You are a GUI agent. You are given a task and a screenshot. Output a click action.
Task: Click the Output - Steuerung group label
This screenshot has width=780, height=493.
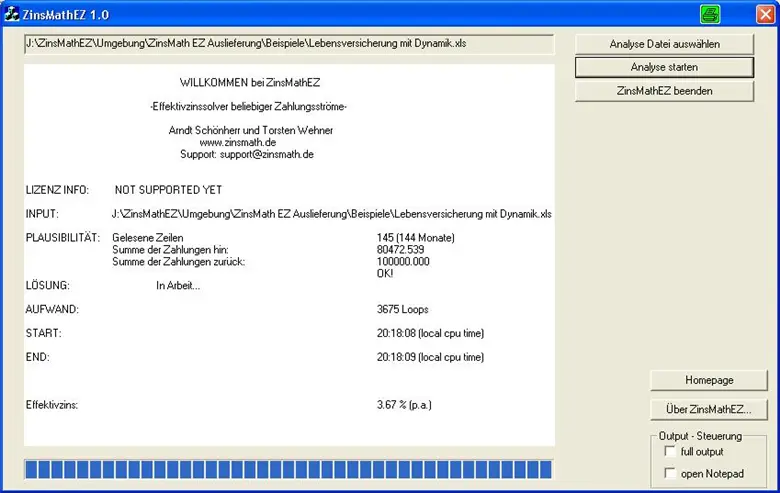pos(700,436)
